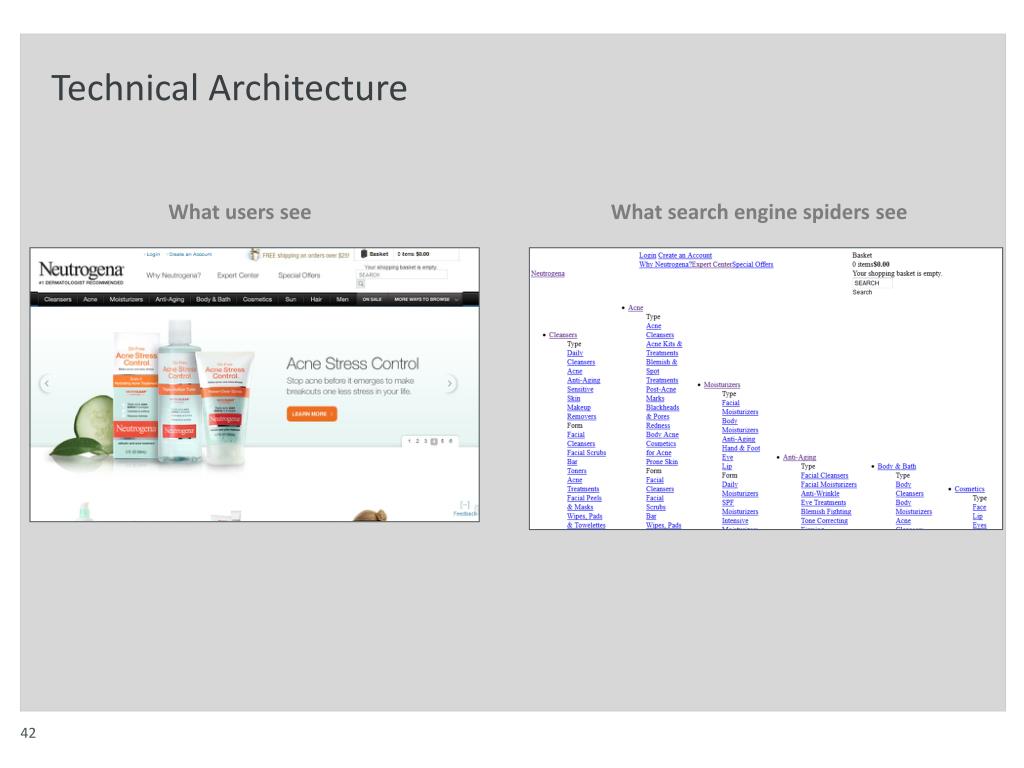Click the Post-Acne link
This screenshot has height=768, width=1024.
661,389
